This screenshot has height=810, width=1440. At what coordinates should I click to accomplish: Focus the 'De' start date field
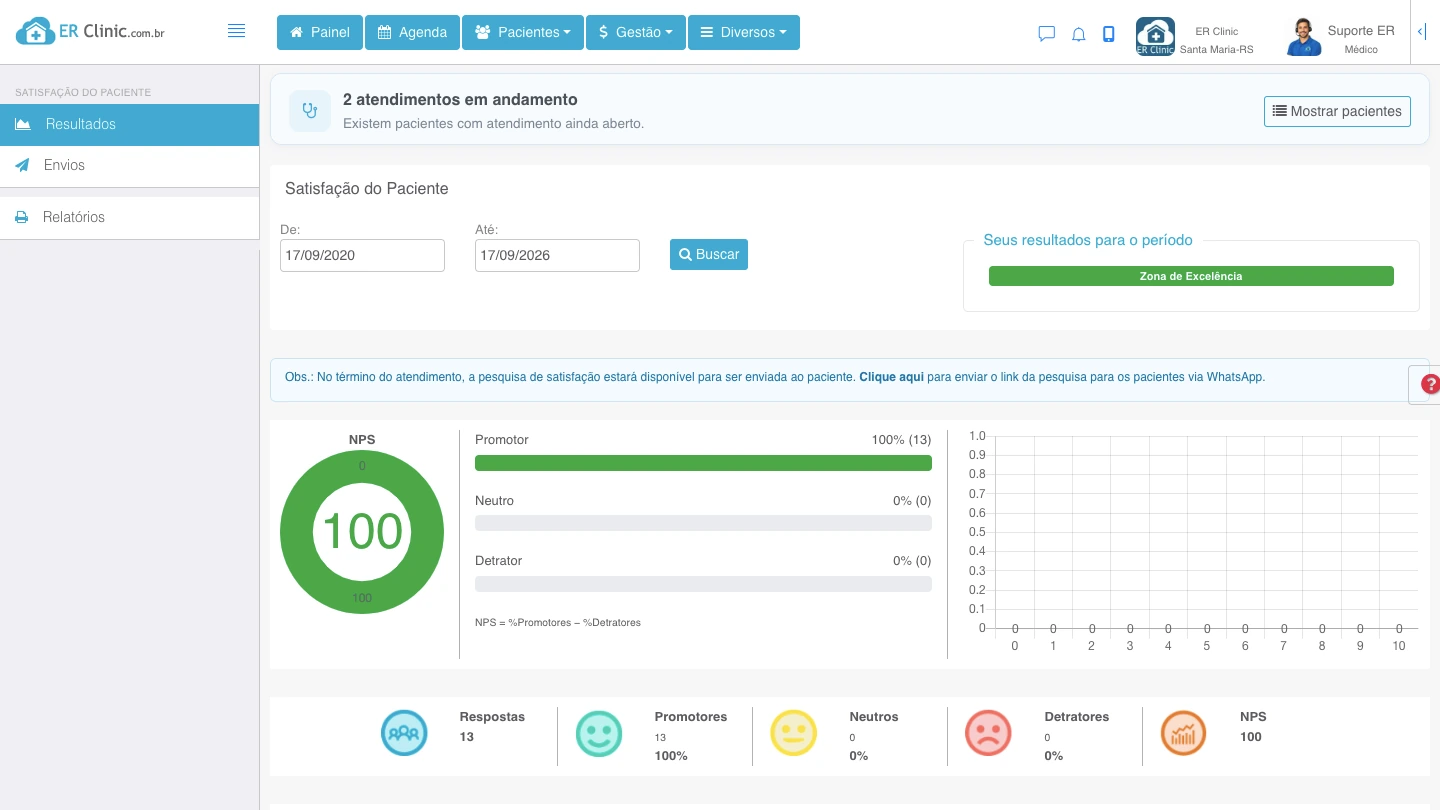pos(362,255)
